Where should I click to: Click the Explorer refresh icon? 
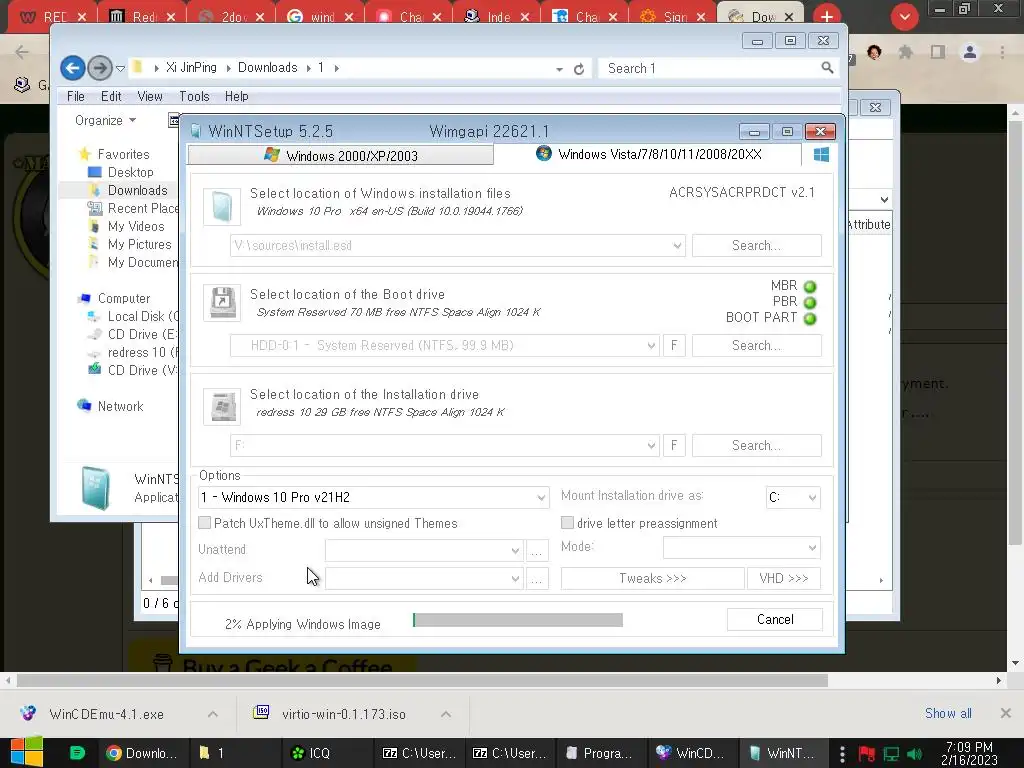tap(579, 69)
